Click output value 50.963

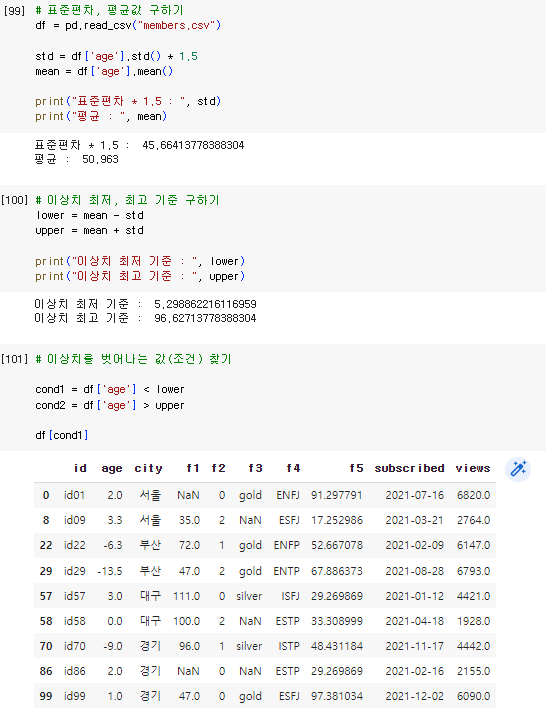point(100,159)
